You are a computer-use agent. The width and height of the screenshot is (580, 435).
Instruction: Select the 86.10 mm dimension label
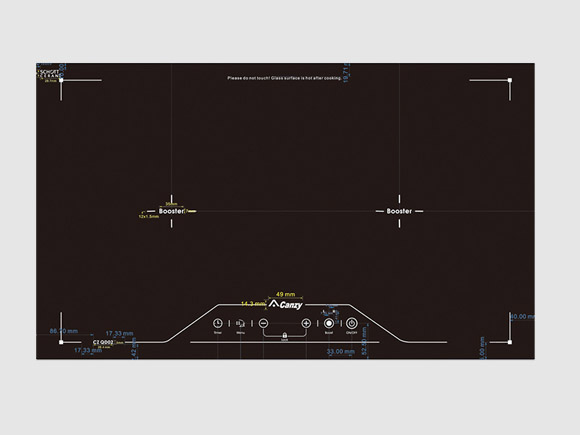[x=64, y=331]
